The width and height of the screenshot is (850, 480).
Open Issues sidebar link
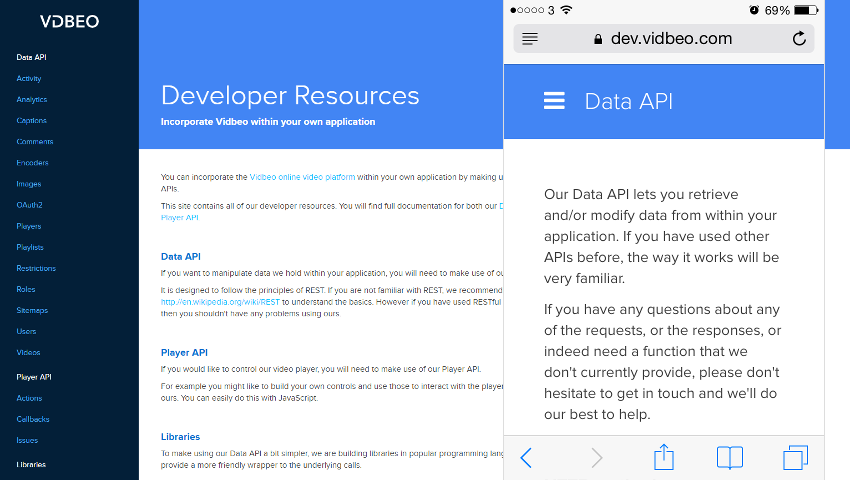click(27, 440)
